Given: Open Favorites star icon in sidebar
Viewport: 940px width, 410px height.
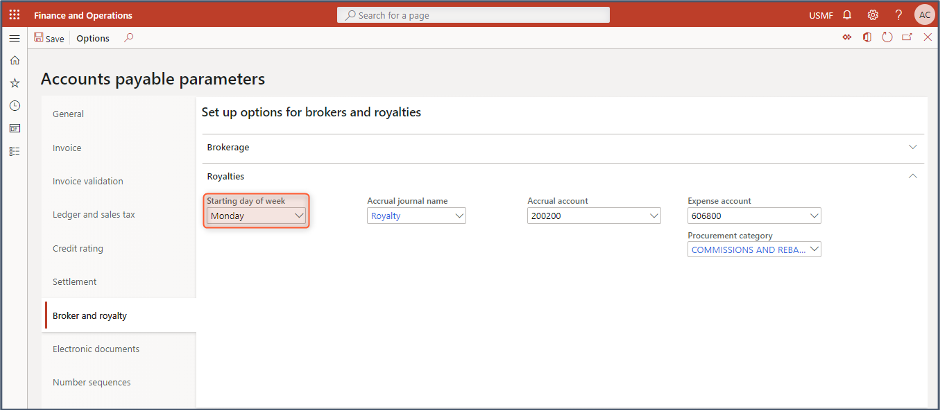Looking at the screenshot, I should point(14,83).
